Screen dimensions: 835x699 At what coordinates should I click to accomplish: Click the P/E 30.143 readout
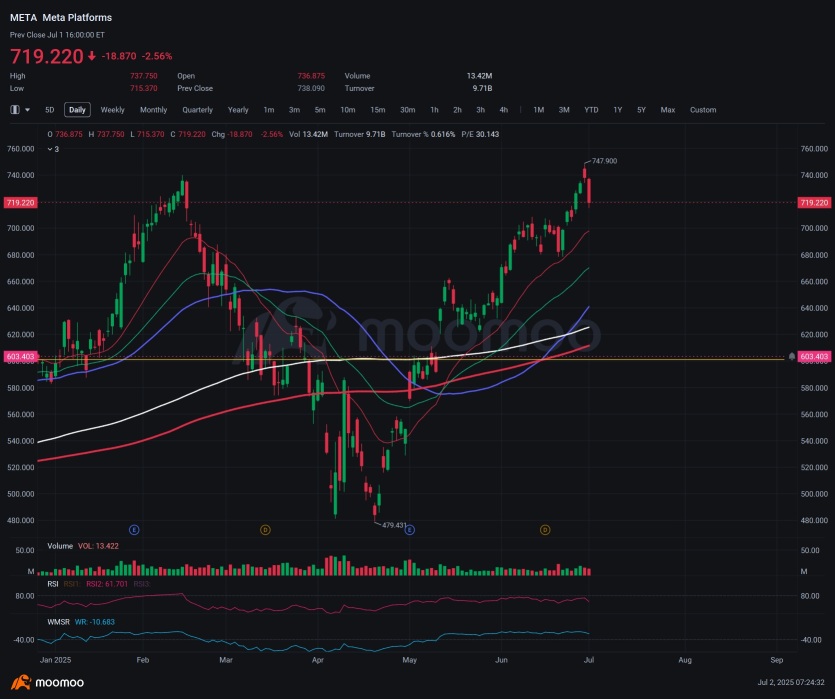tap(480, 134)
